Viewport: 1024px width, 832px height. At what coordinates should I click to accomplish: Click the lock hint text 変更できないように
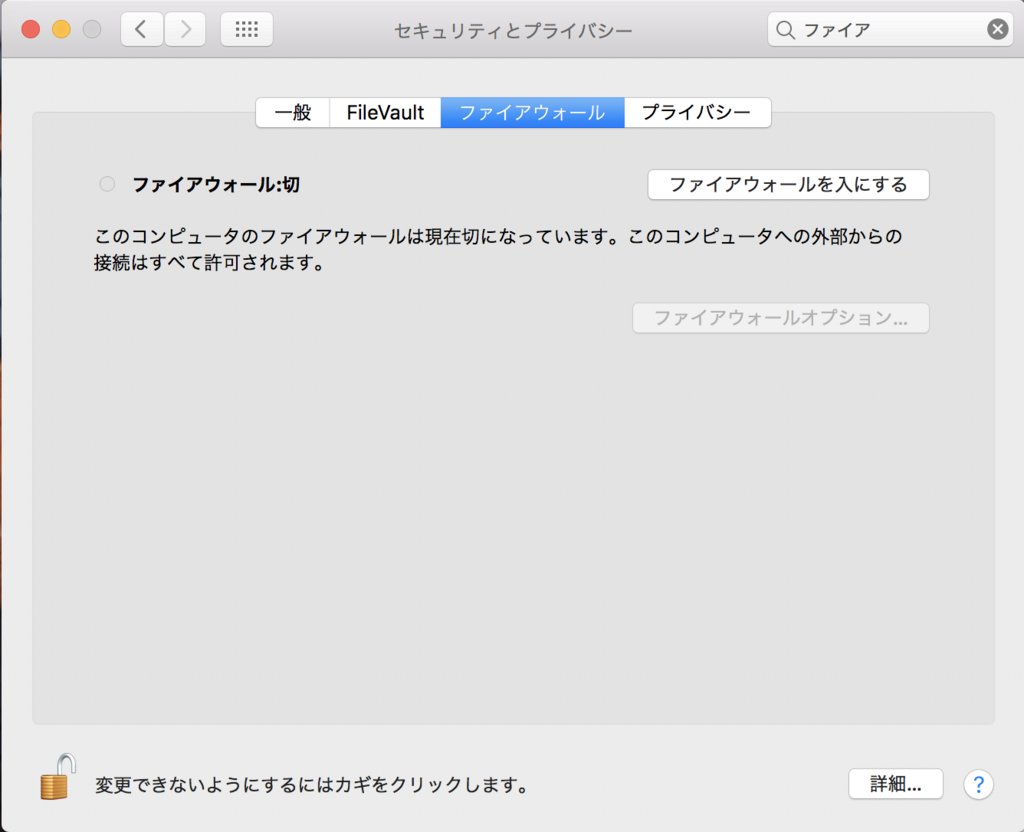click(312, 784)
